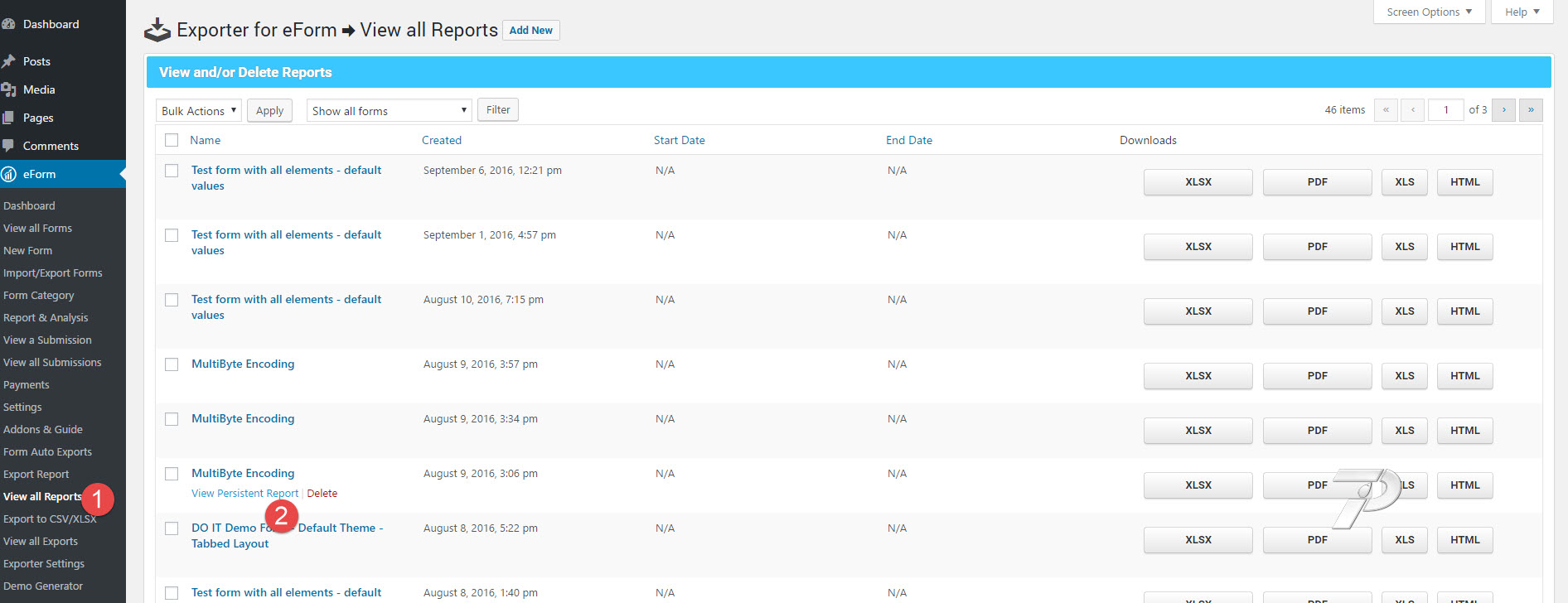Open View all Submissions submenu item

click(52, 362)
